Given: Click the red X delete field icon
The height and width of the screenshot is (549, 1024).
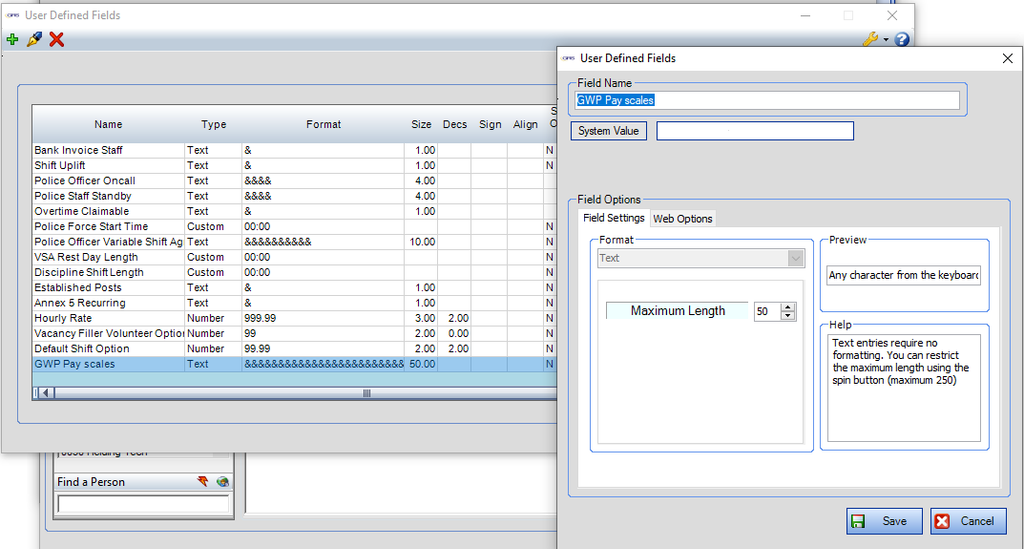Looking at the screenshot, I should [x=57, y=39].
